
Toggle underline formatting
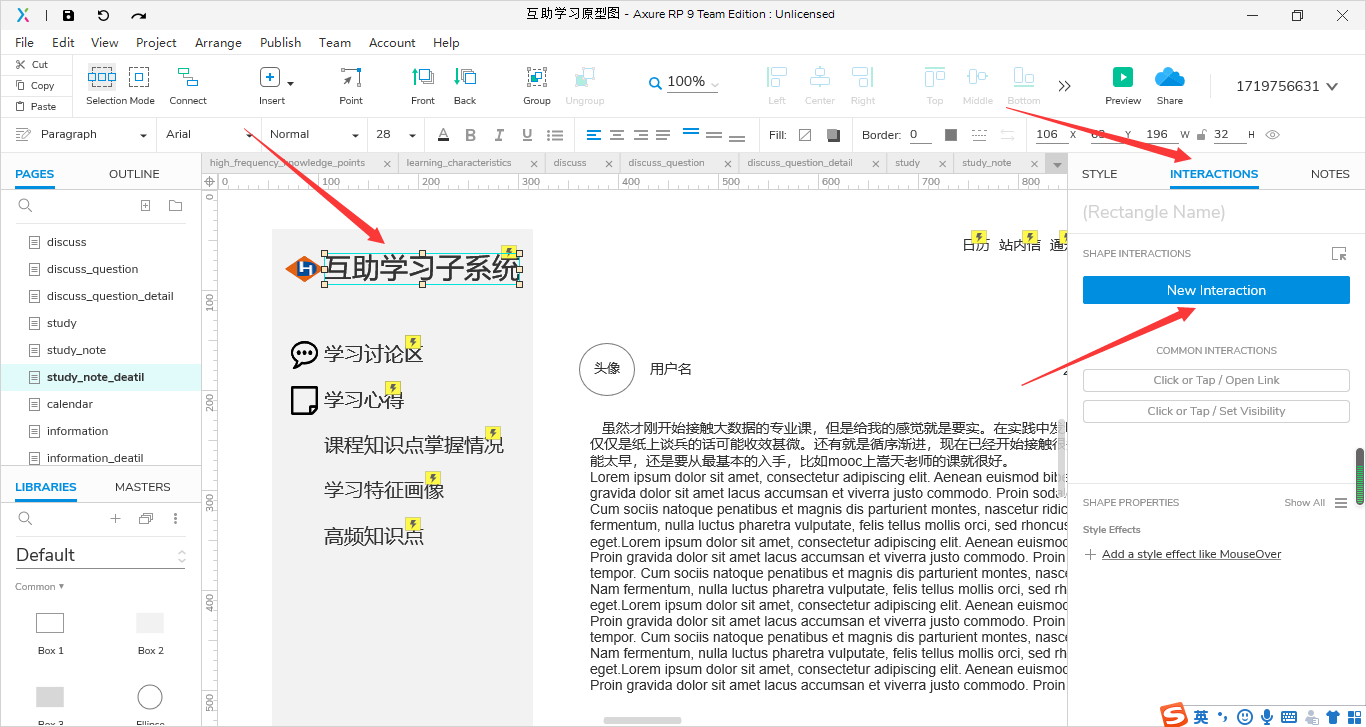[x=525, y=134]
